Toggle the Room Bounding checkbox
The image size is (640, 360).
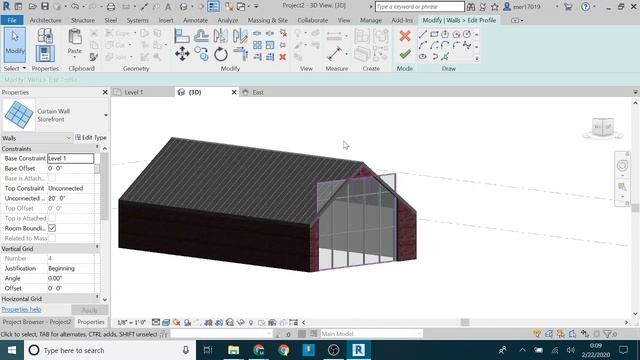[52, 228]
